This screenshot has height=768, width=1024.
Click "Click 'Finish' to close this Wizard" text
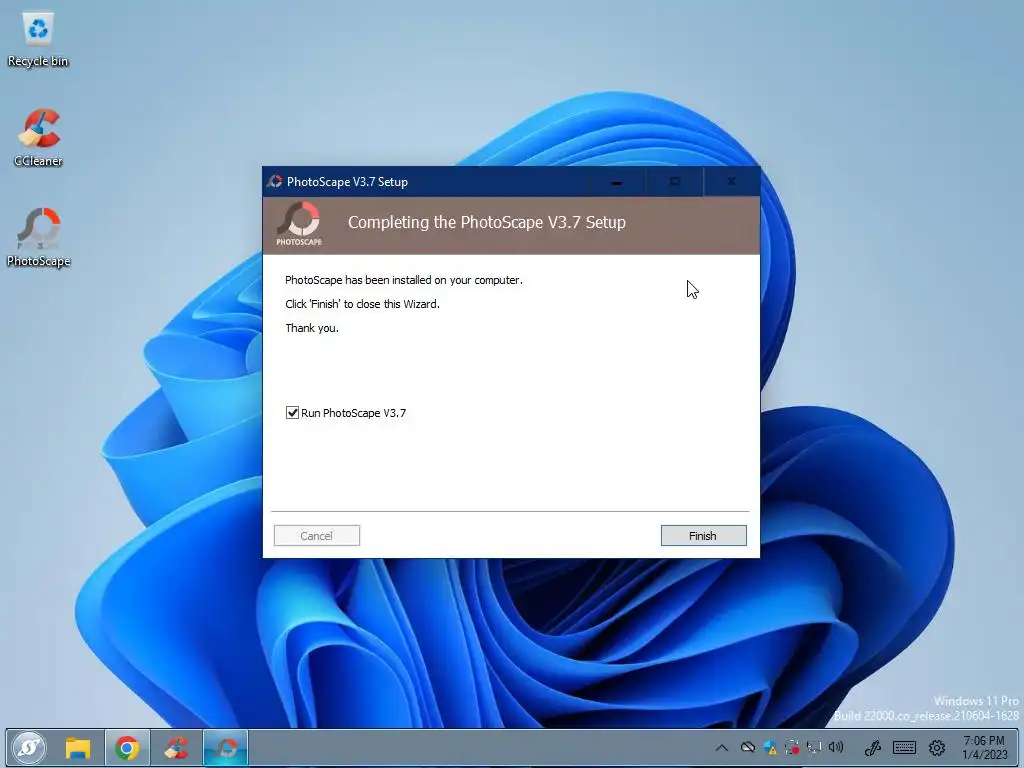362,304
